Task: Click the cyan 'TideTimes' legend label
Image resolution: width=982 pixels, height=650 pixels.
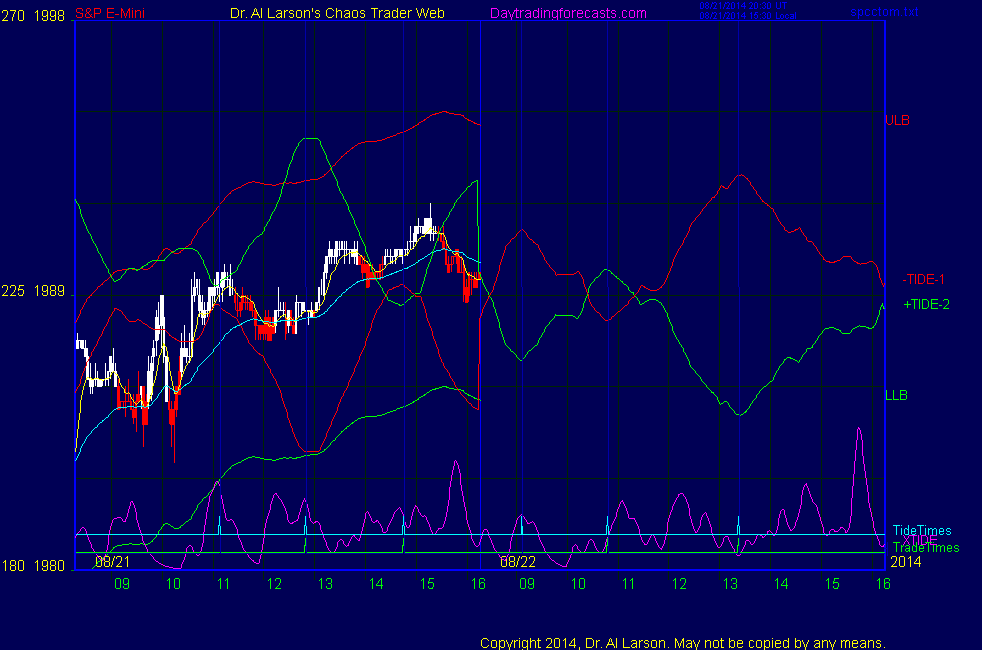Action: (x=922, y=530)
